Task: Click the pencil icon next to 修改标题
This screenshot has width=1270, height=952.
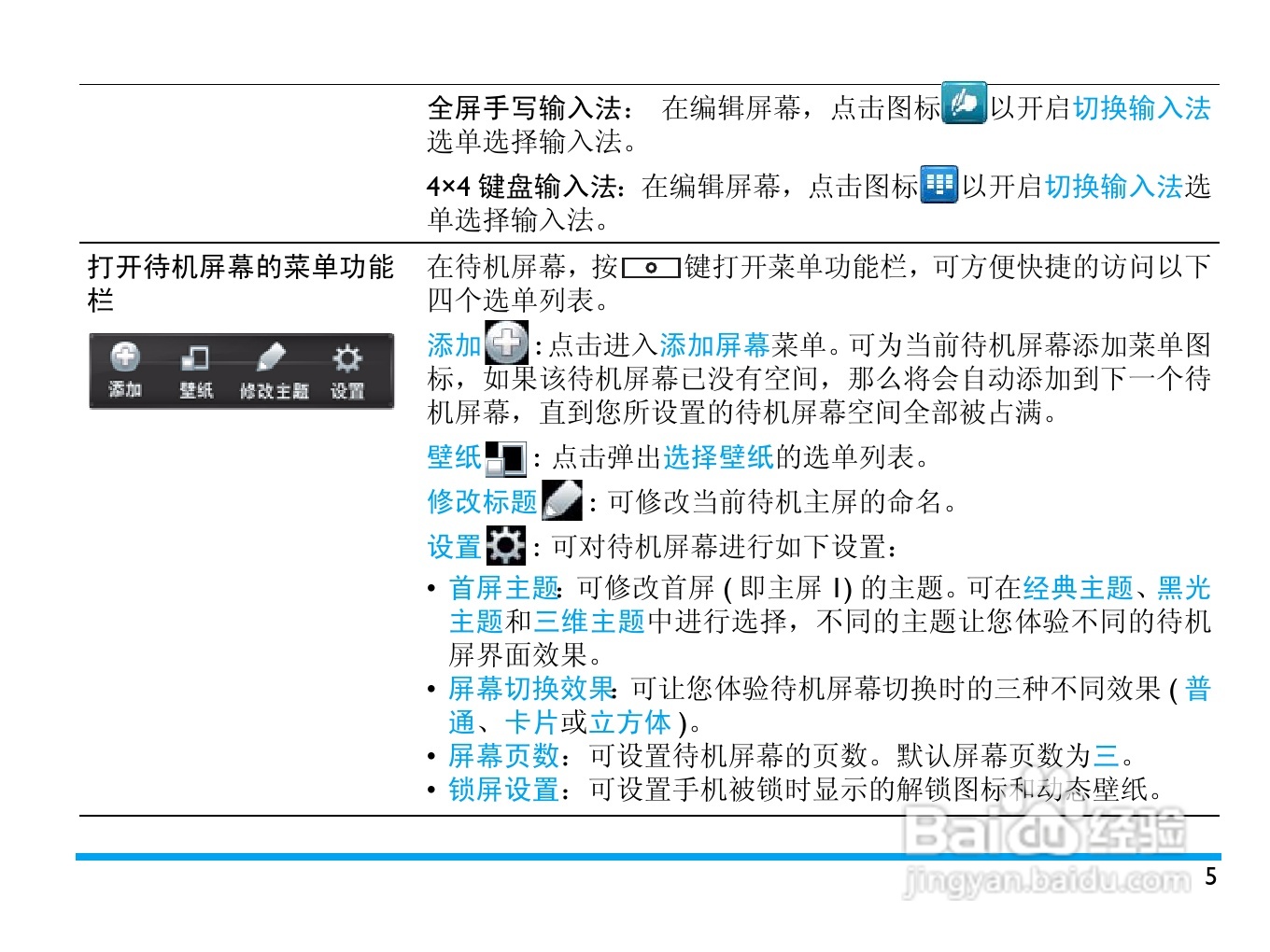Action: [562, 500]
